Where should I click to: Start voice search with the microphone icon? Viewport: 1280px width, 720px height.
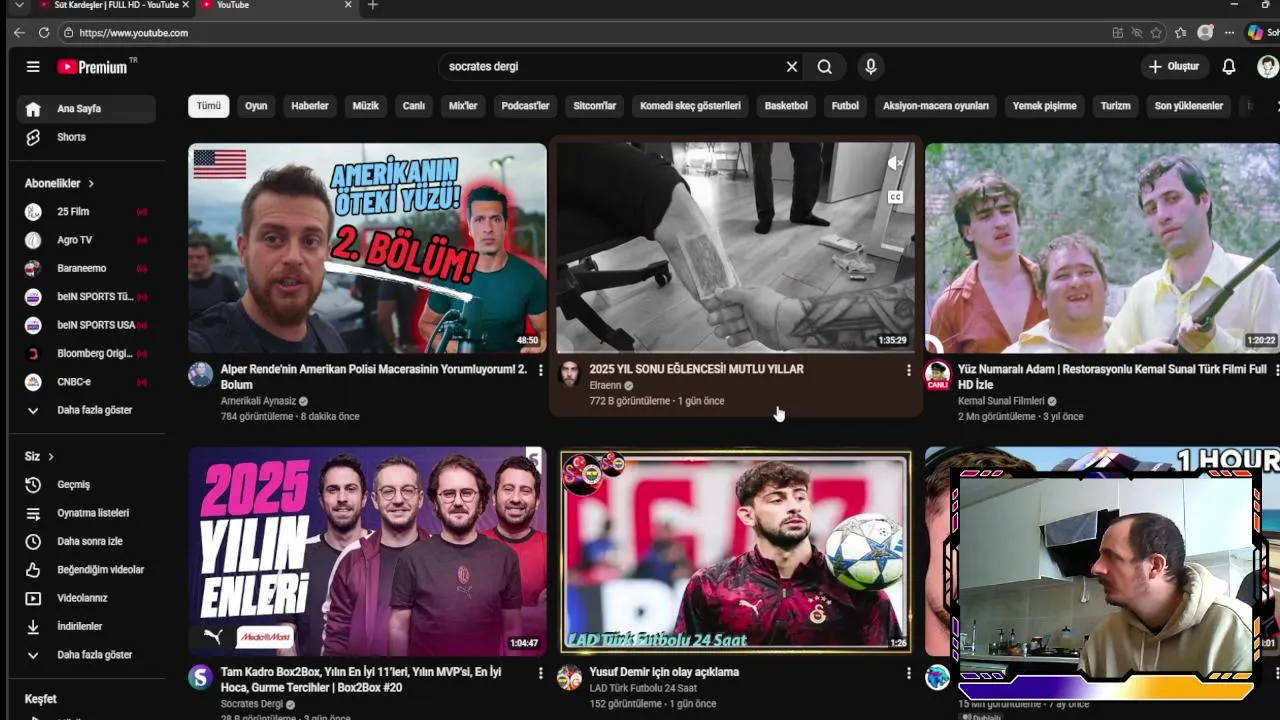(x=871, y=67)
